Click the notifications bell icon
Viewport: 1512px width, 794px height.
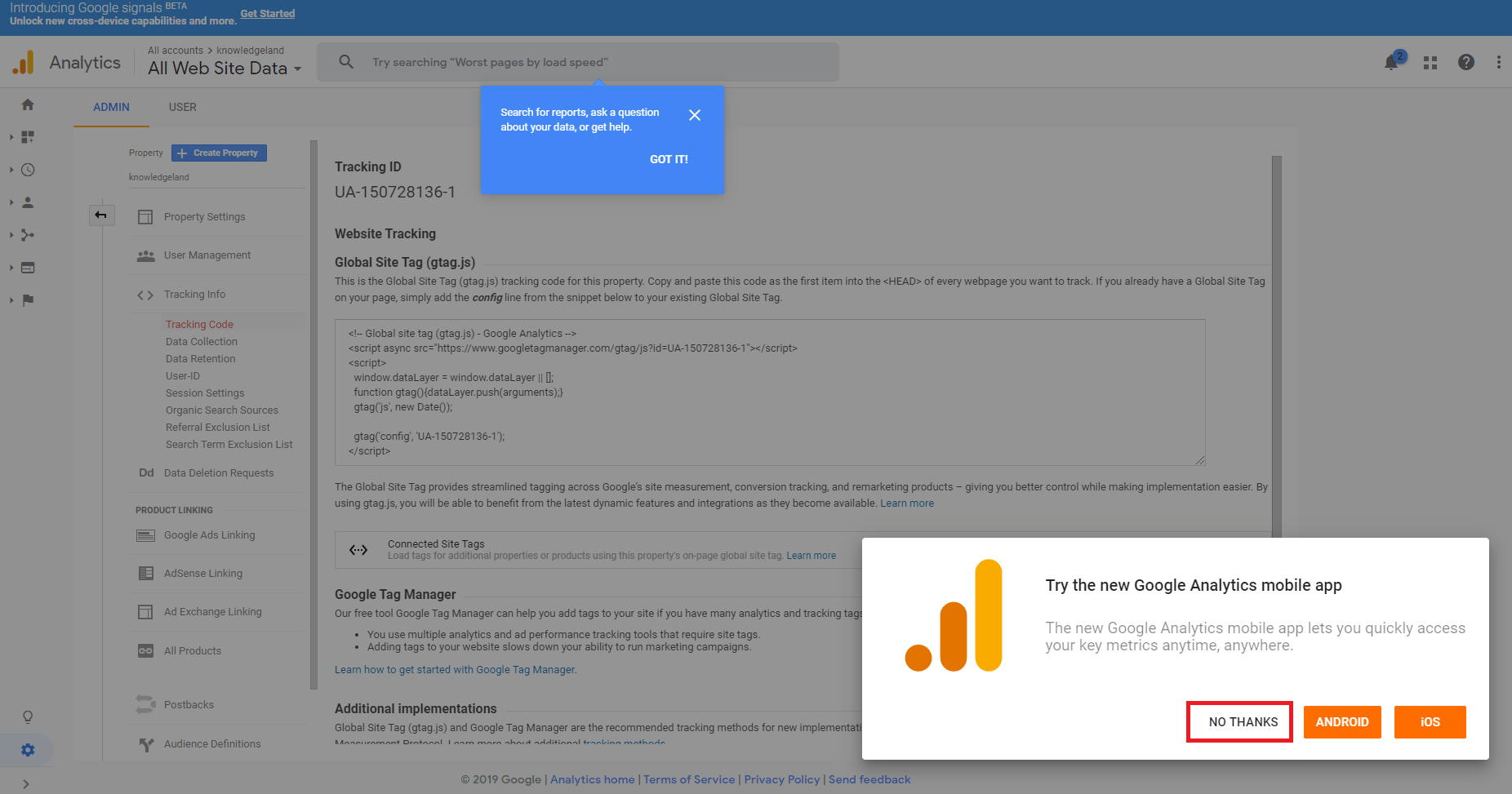coord(1392,62)
